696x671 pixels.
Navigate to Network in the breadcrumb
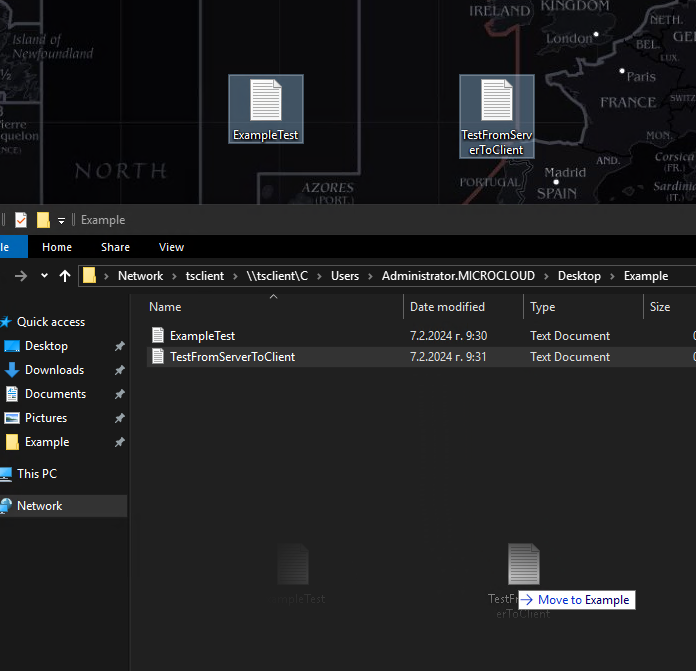(140, 276)
